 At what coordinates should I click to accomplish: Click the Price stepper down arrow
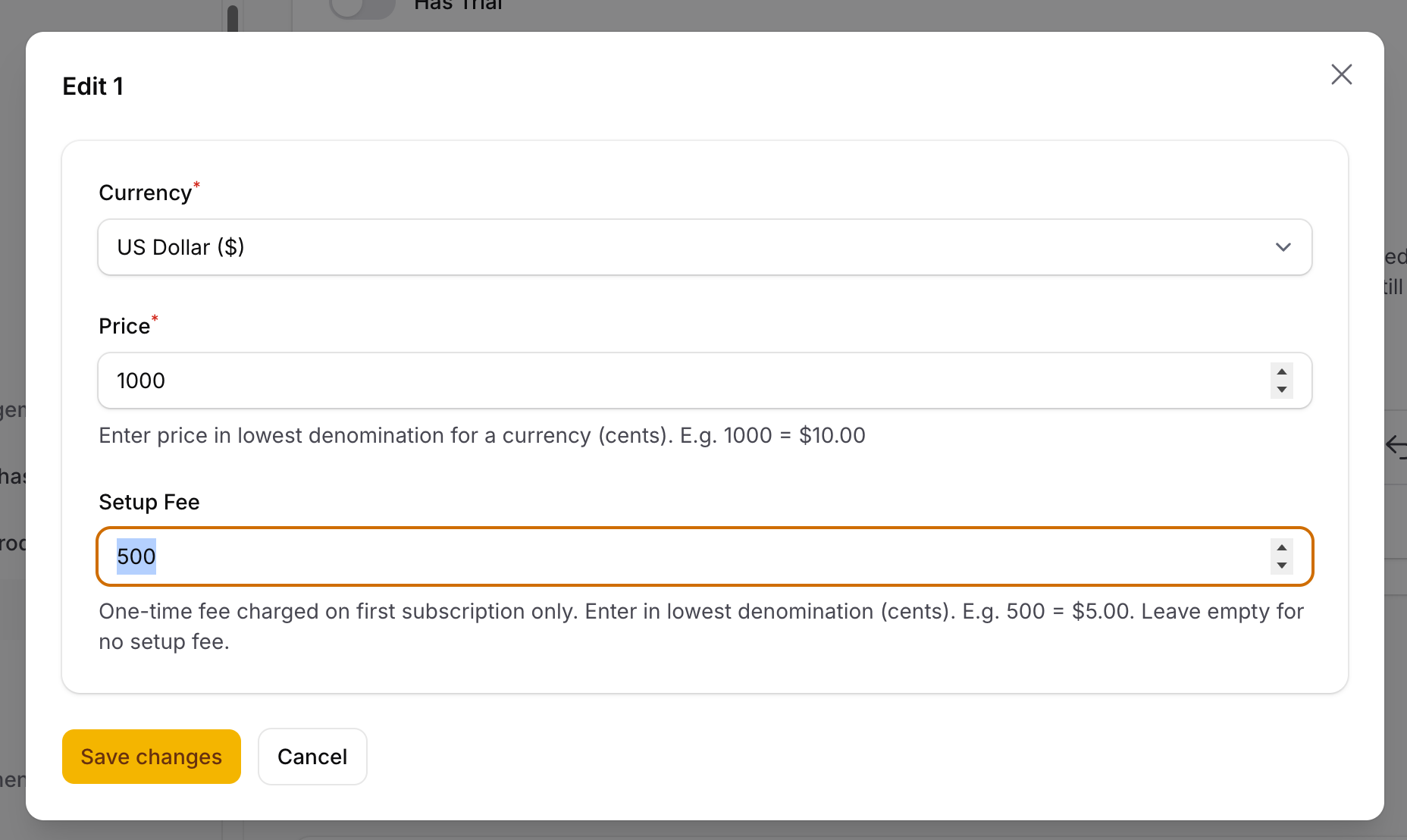click(x=1281, y=390)
